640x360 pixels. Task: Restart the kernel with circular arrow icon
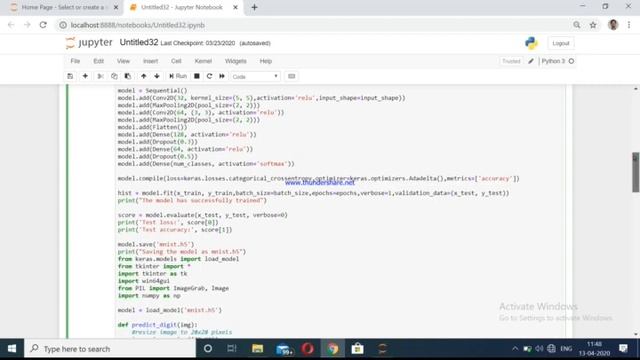click(x=209, y=76)
